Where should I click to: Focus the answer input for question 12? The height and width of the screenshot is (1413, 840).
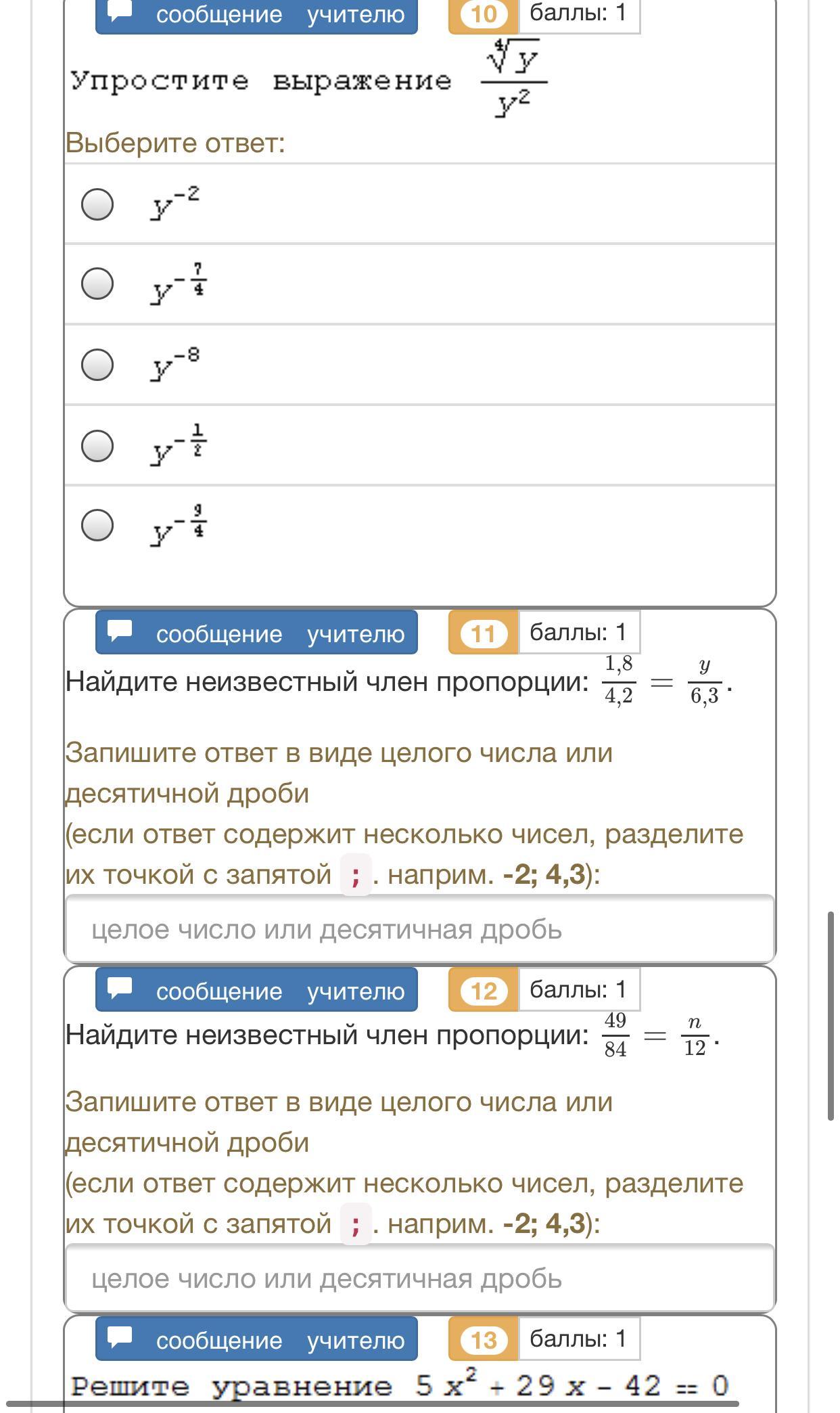coord(419,1278)
